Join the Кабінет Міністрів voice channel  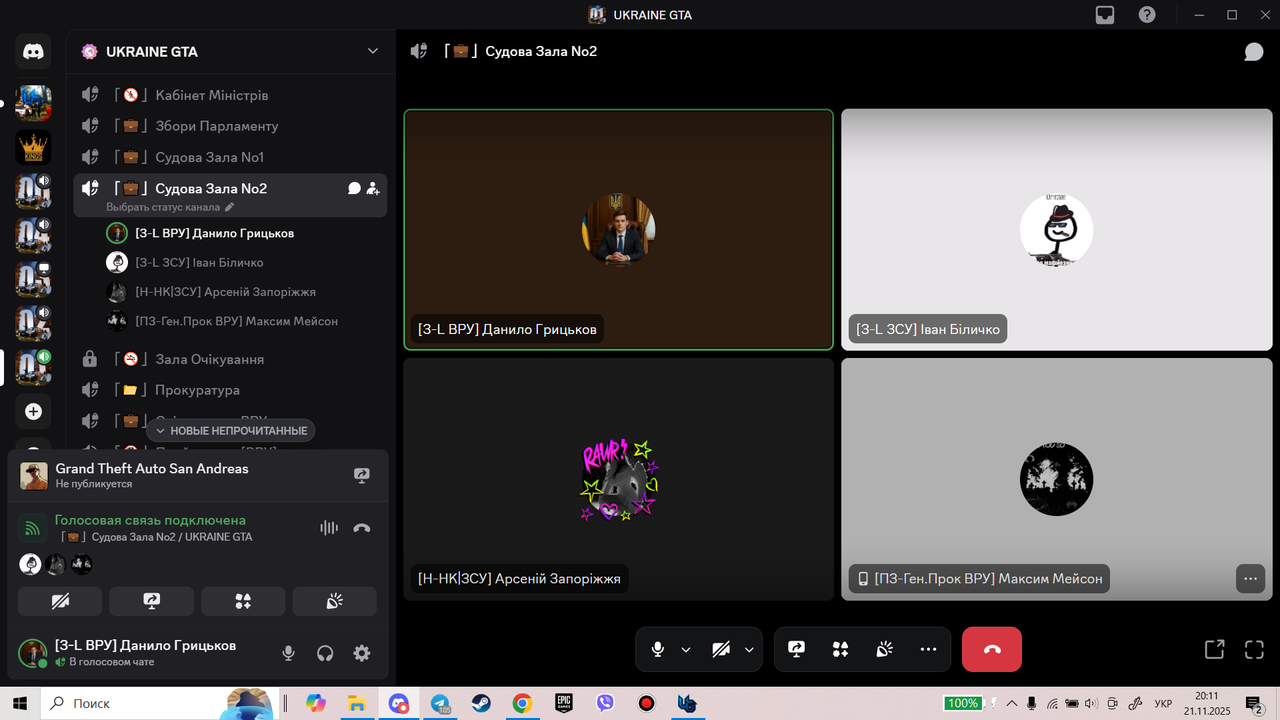pos(230,95)
